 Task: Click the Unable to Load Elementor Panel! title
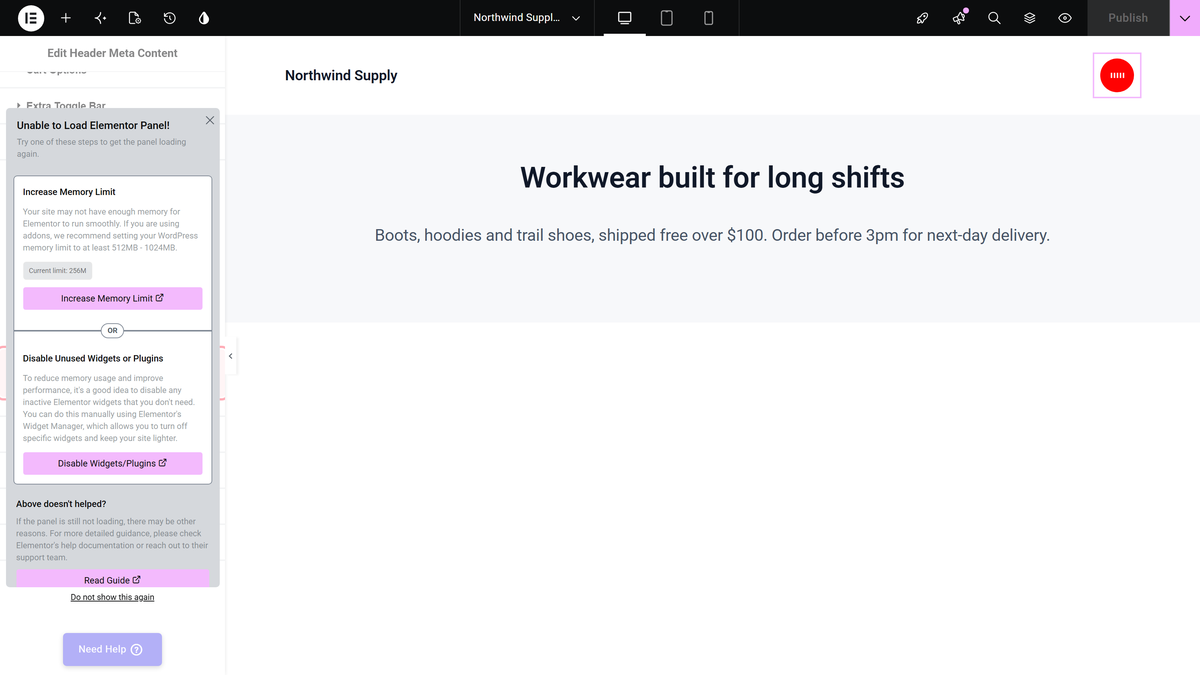[x=93, y=125]
